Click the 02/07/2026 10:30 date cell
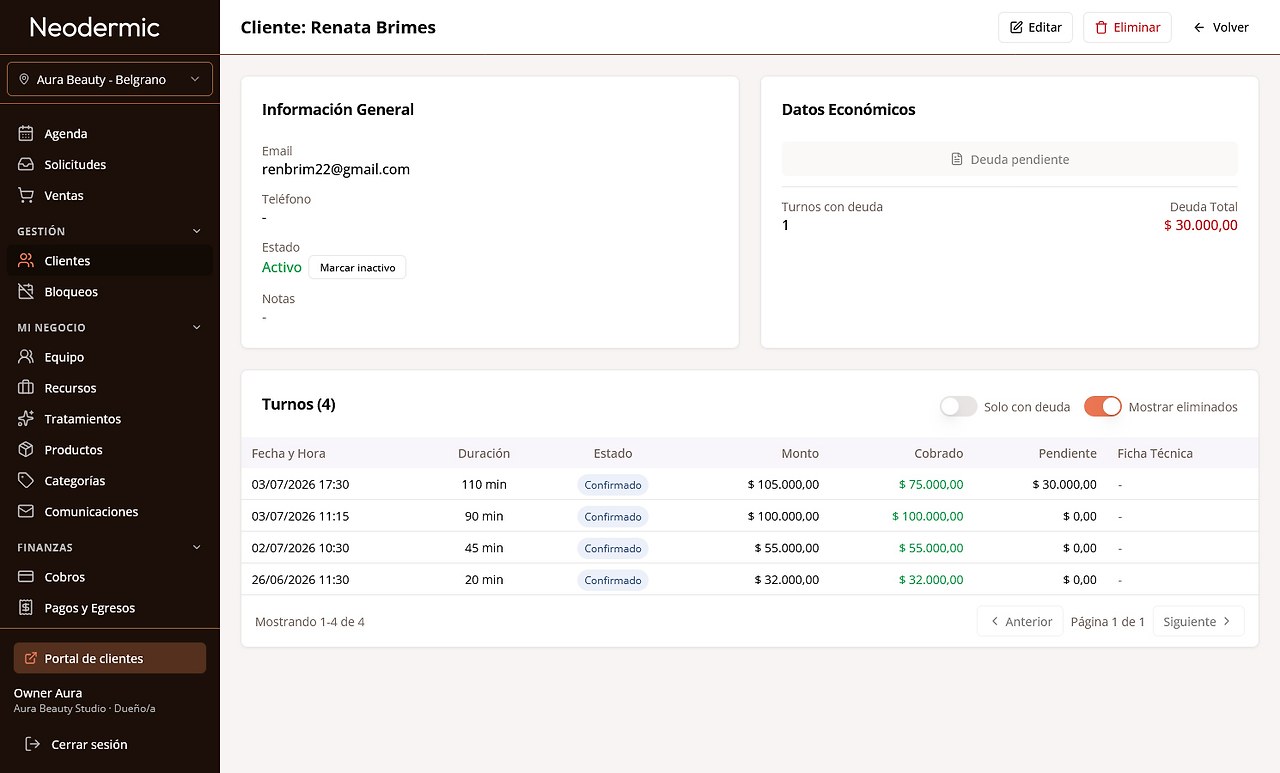Image resolution: width=1280 pixels, height=773 pixels. point(301,548)
